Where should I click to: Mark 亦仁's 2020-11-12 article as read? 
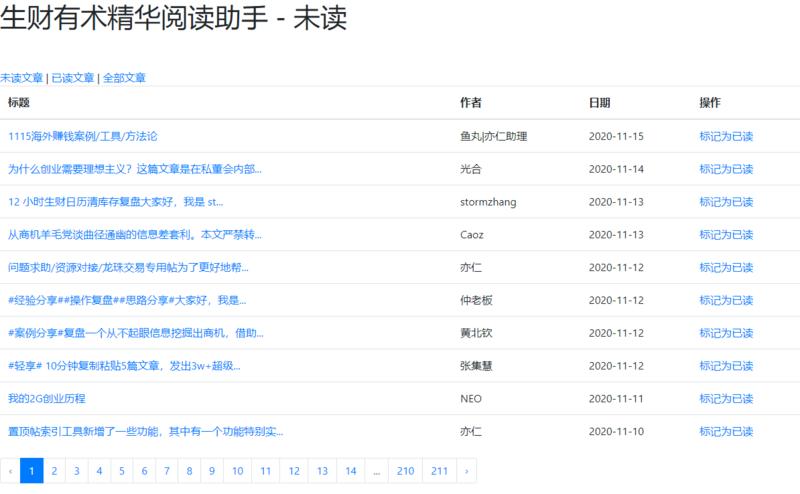(x=726, y=267)
